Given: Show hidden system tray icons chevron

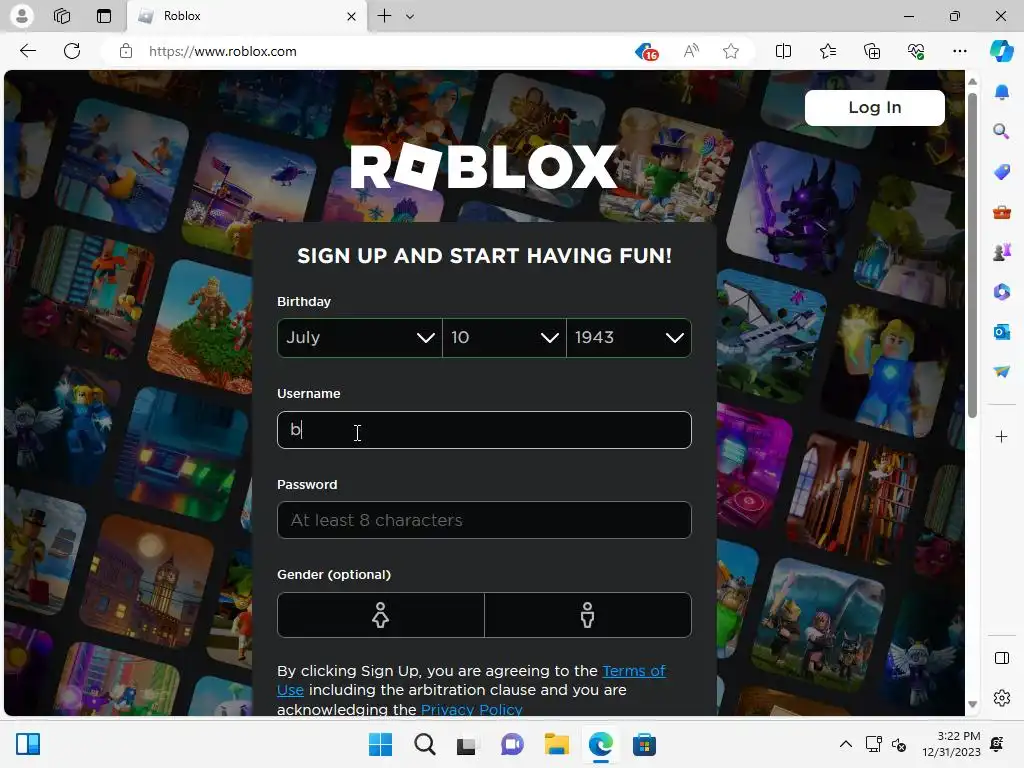Looking at the screenshot, I should coord(846,744).
